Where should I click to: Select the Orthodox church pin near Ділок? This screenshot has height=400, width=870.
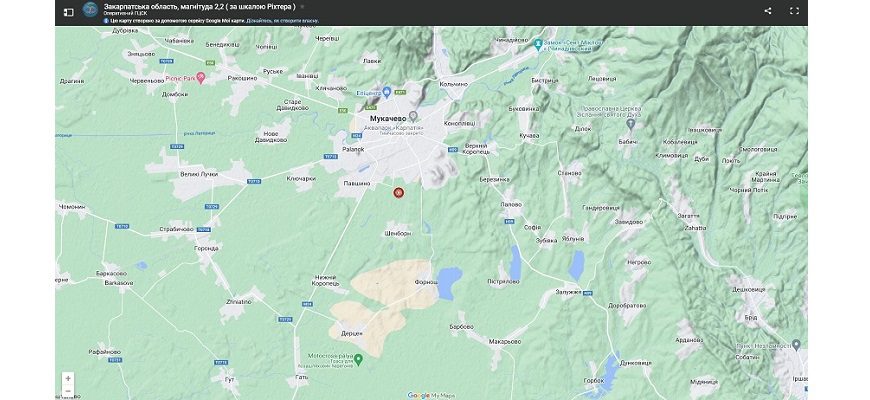[630, 124]
